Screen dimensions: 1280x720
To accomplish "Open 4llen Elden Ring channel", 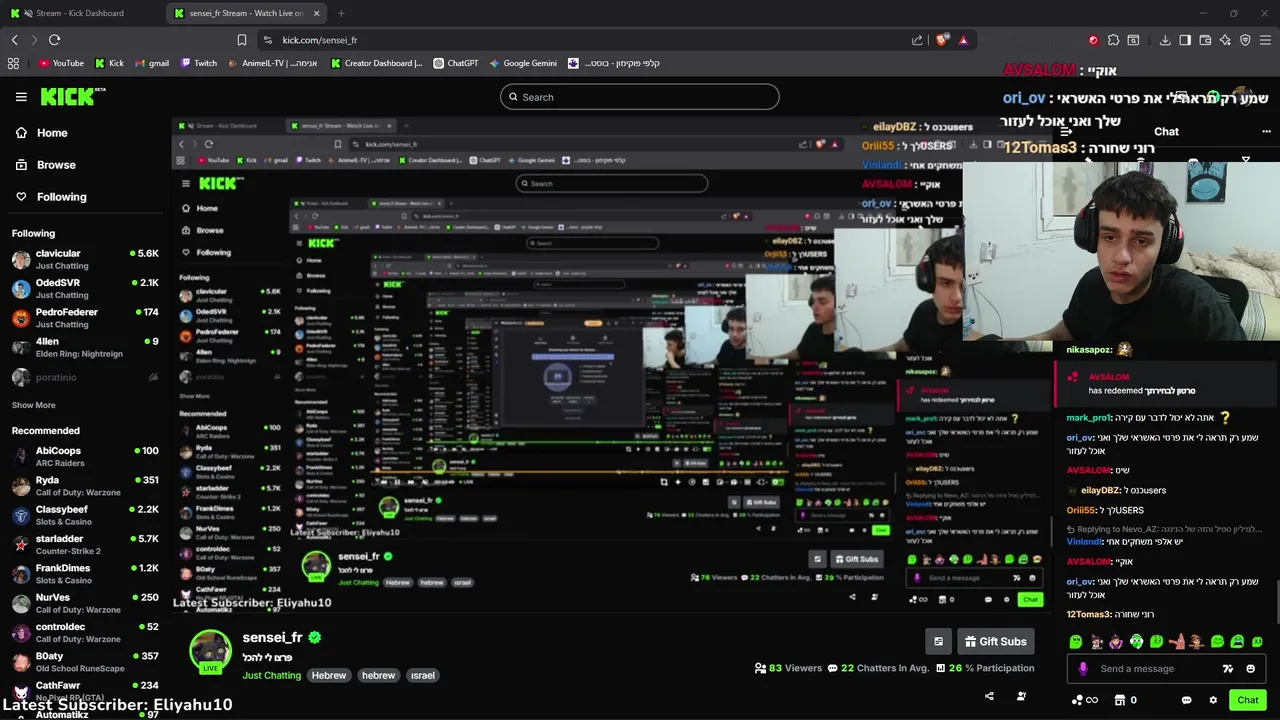I will coord(85,347).
